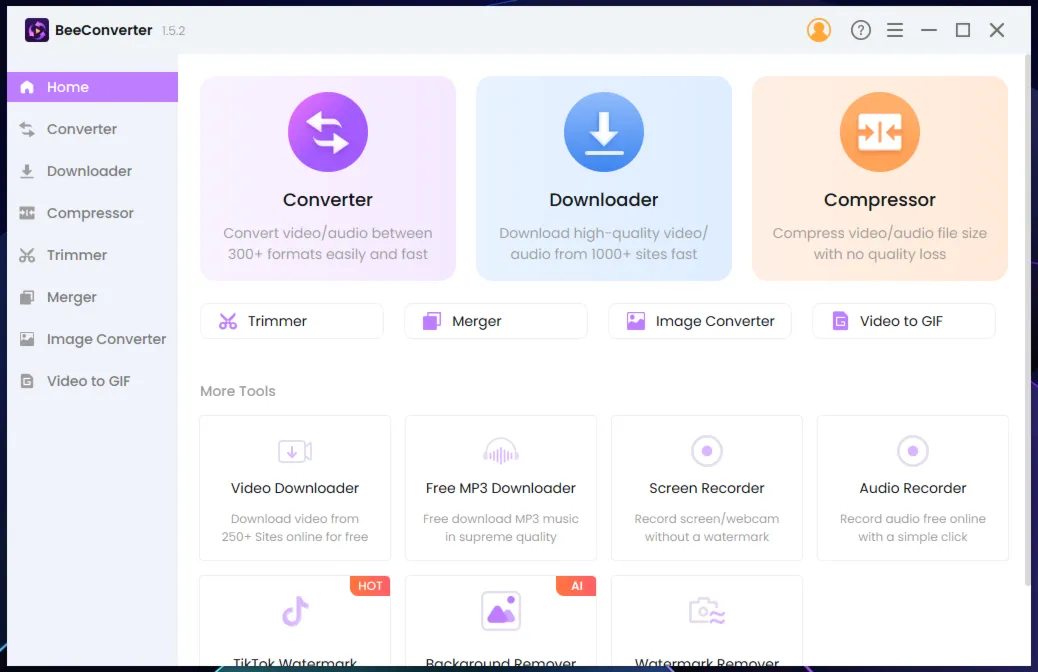Go to Compressor in the sidebar
The width and height of the screenshot is (1038, 672).
92,213
